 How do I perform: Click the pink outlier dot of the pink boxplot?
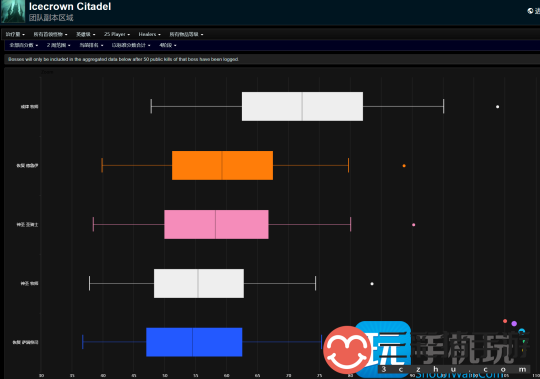point(414,225)
